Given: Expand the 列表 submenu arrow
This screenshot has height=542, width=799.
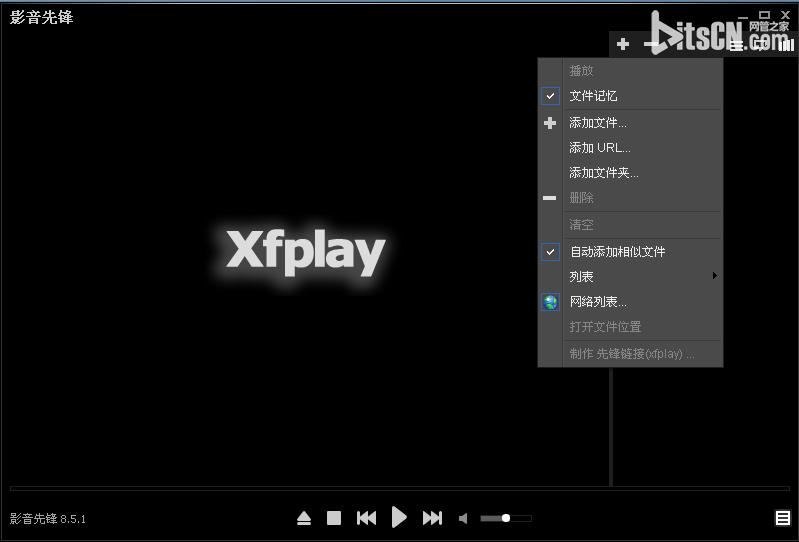Looking at the screenshot, I should click(715, 276).
